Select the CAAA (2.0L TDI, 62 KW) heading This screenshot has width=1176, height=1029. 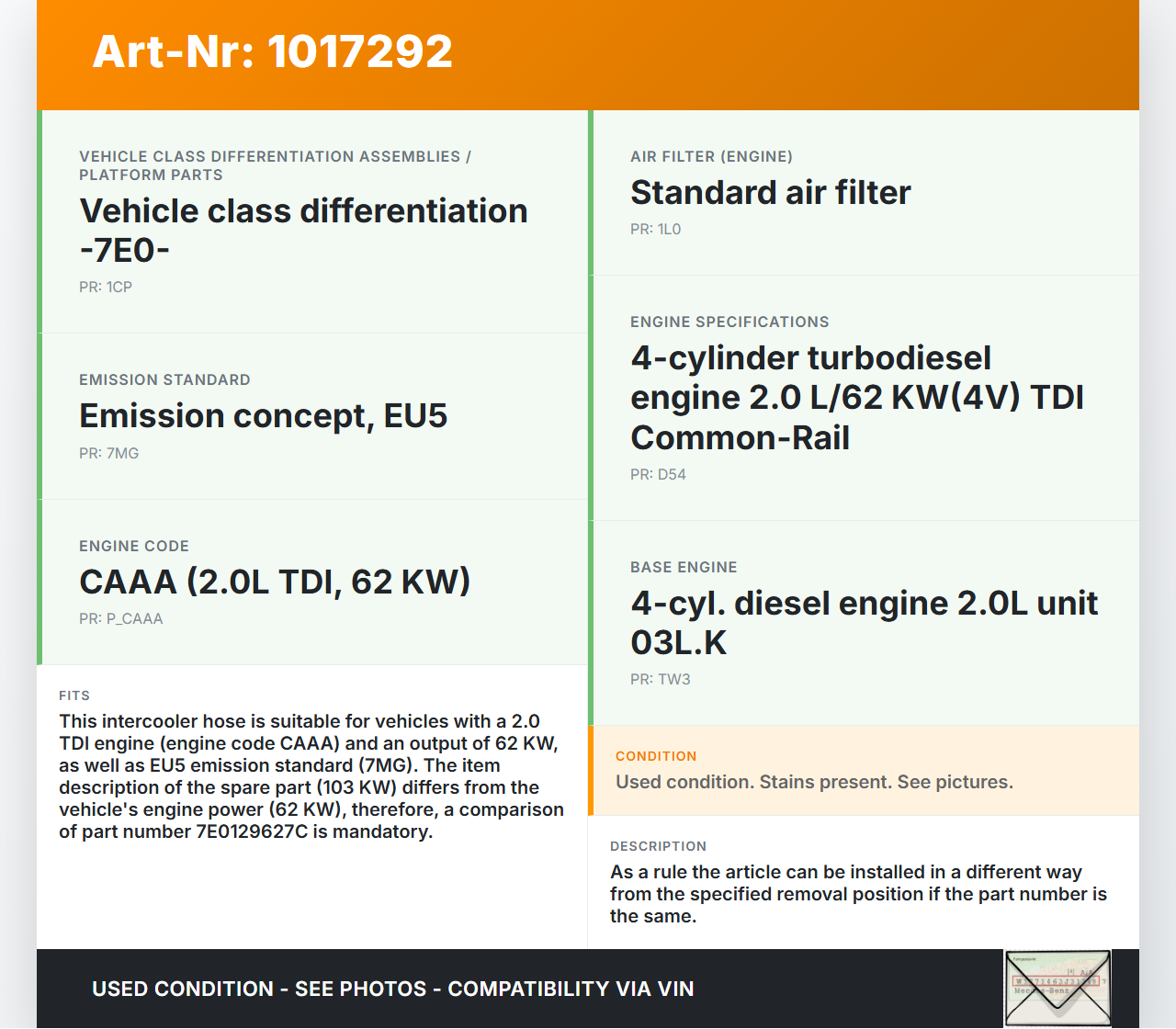click(x=275, y=582)
